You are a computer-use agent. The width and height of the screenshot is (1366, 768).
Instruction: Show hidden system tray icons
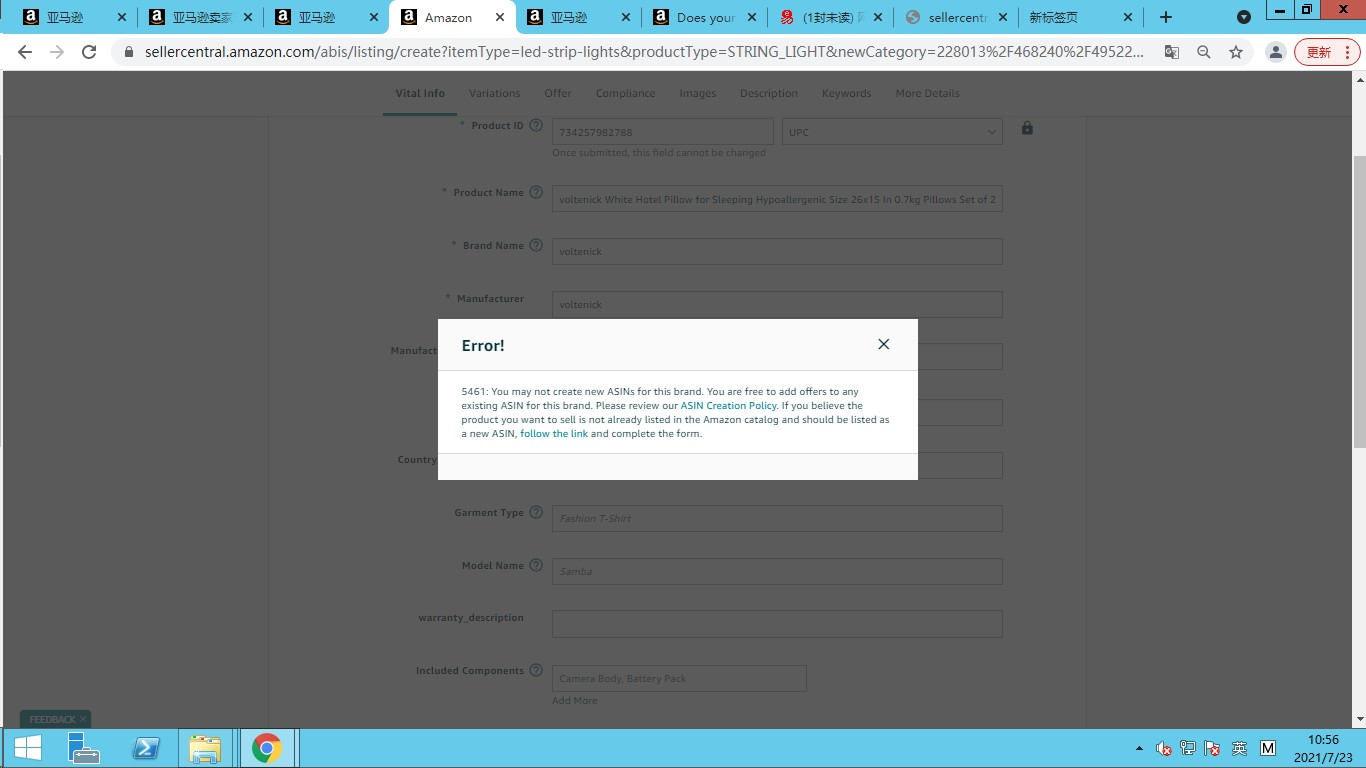click(1139, 748)
